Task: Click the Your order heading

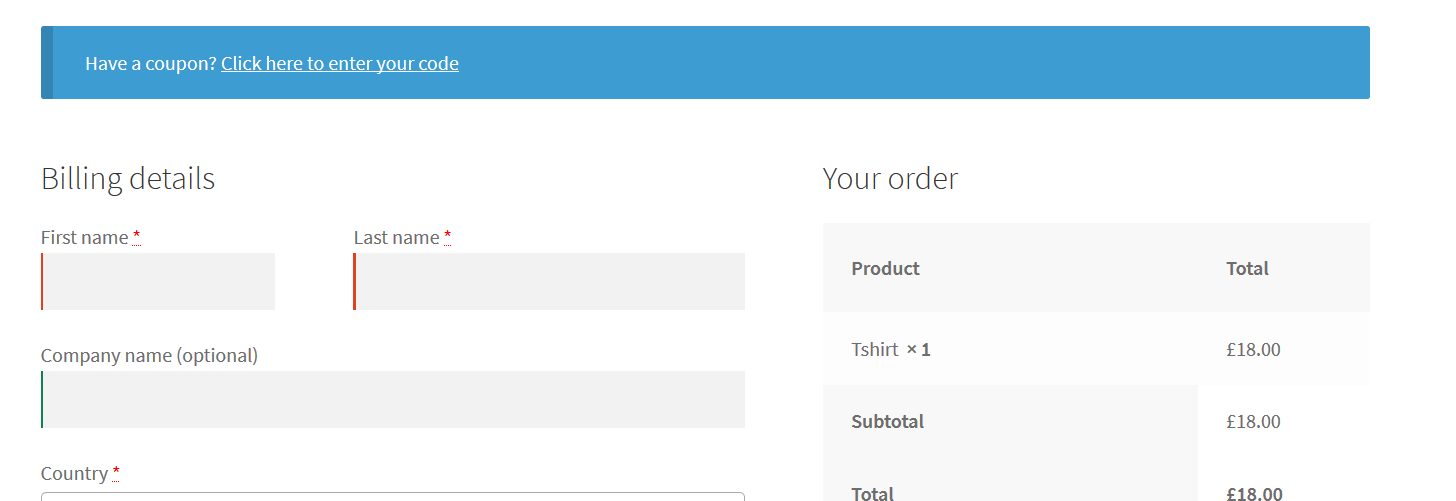Action: [890, 178]
